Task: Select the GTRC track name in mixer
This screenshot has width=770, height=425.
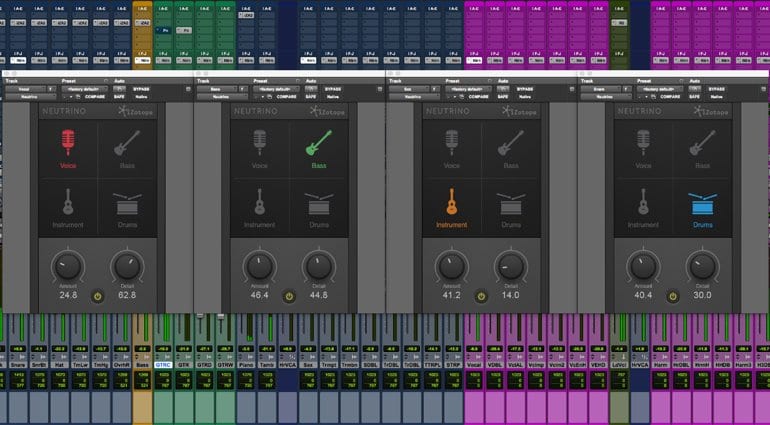Action: (163, 365)
